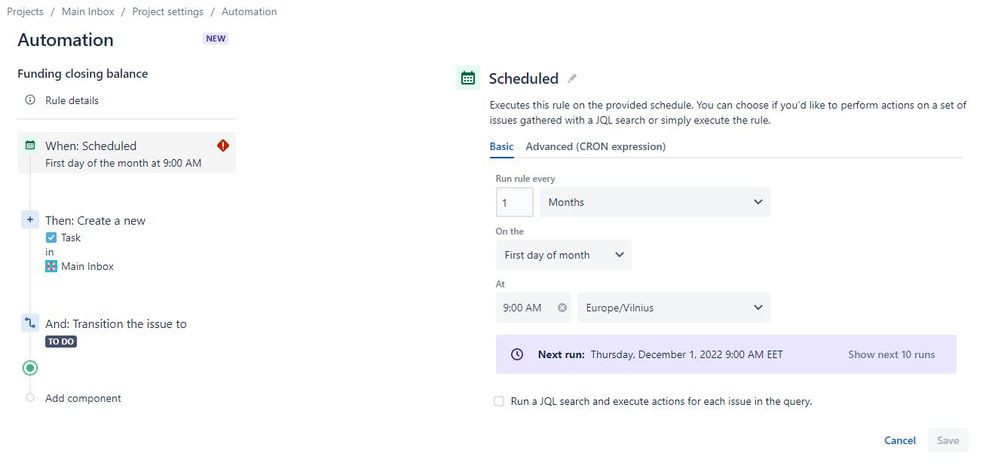Click the clock icon next to Next run
This screenshot has height=472, width=998.
[517, 354]
